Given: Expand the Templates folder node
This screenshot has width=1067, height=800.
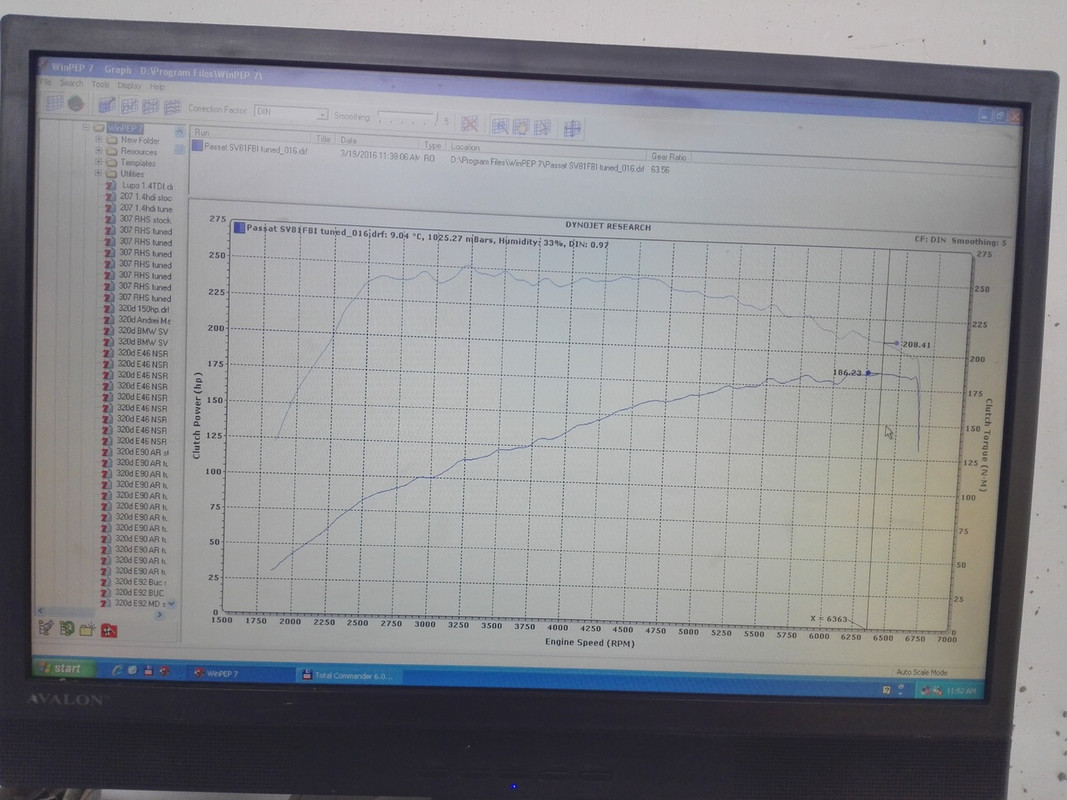Looking at the screenshot, I should coord(99,162).
